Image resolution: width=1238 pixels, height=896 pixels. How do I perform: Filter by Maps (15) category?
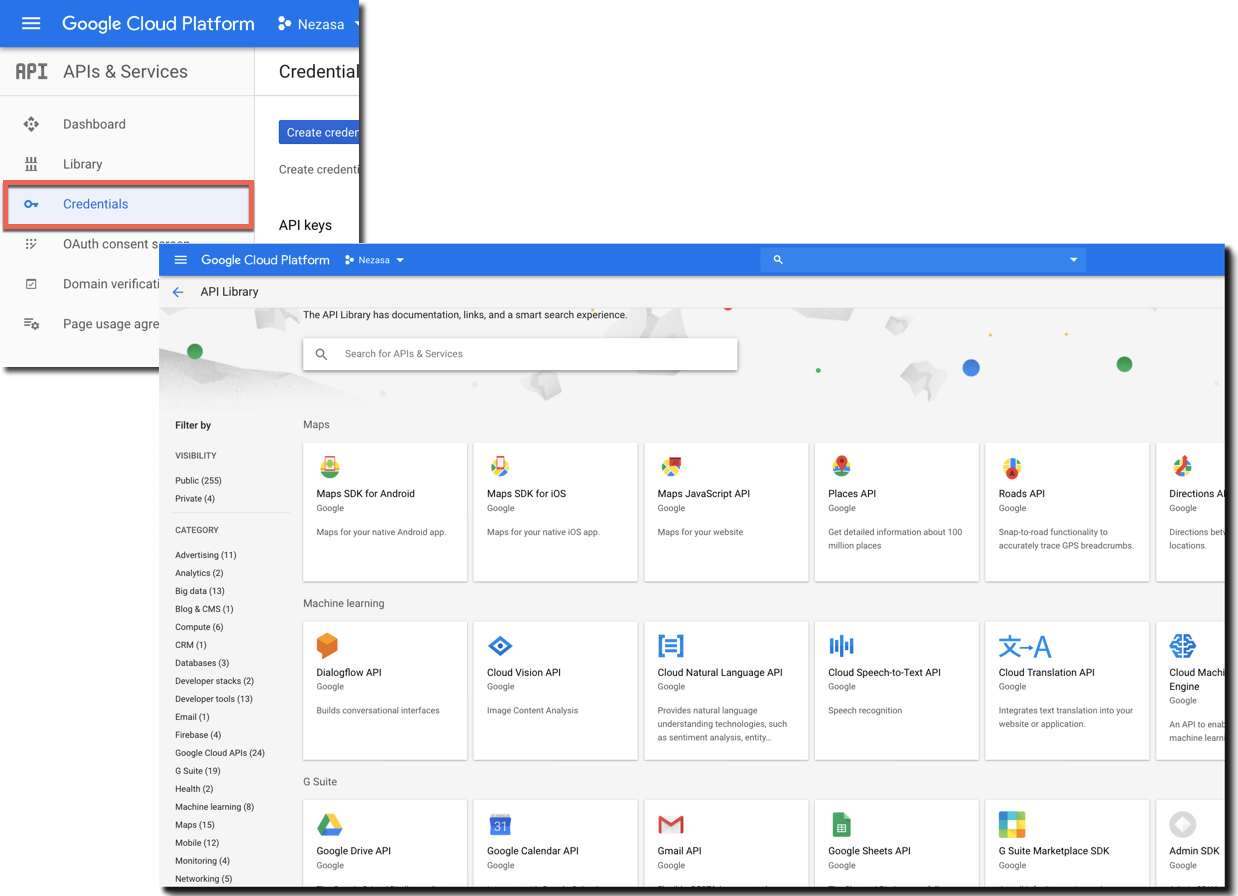pos(195,825)
